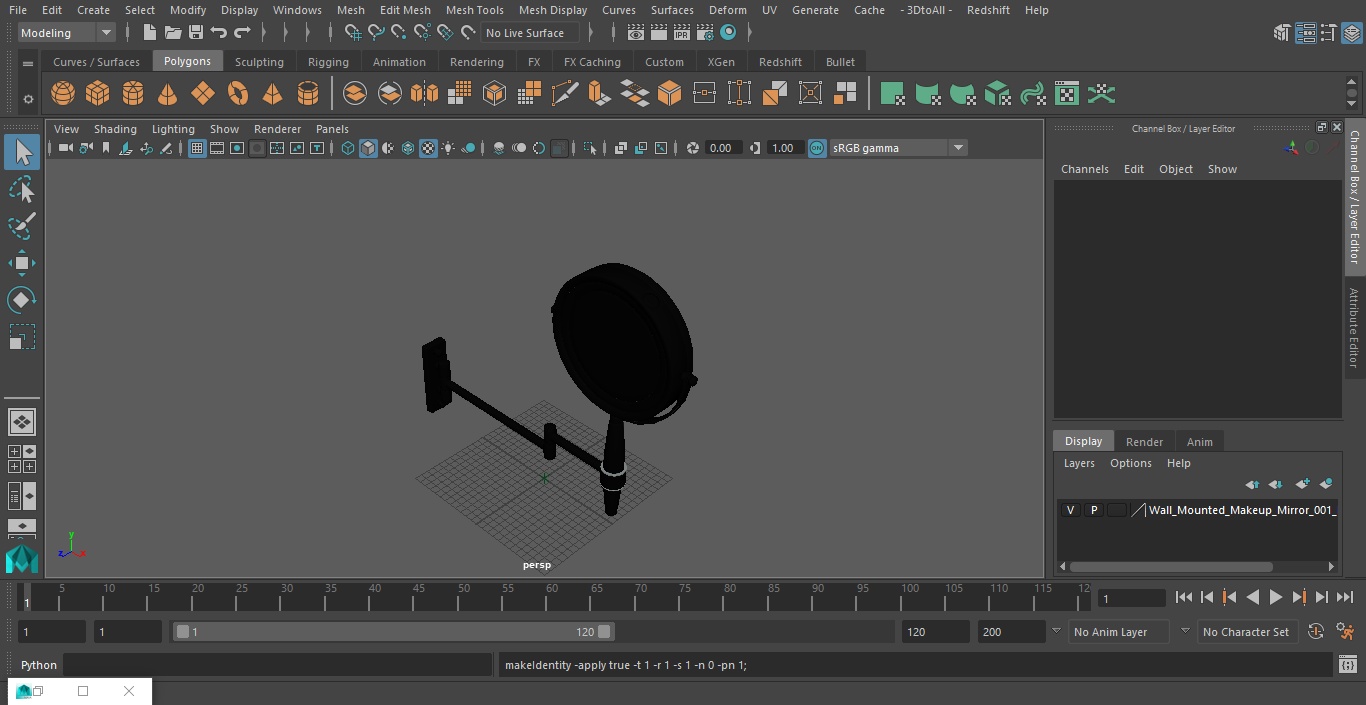Click the New Scene icon

(149, 33)
